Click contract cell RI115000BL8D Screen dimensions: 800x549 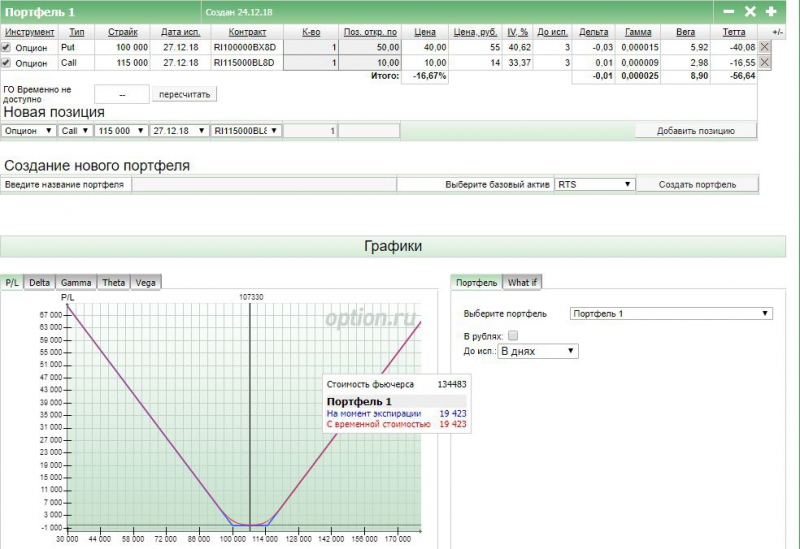tap(244, 63)
